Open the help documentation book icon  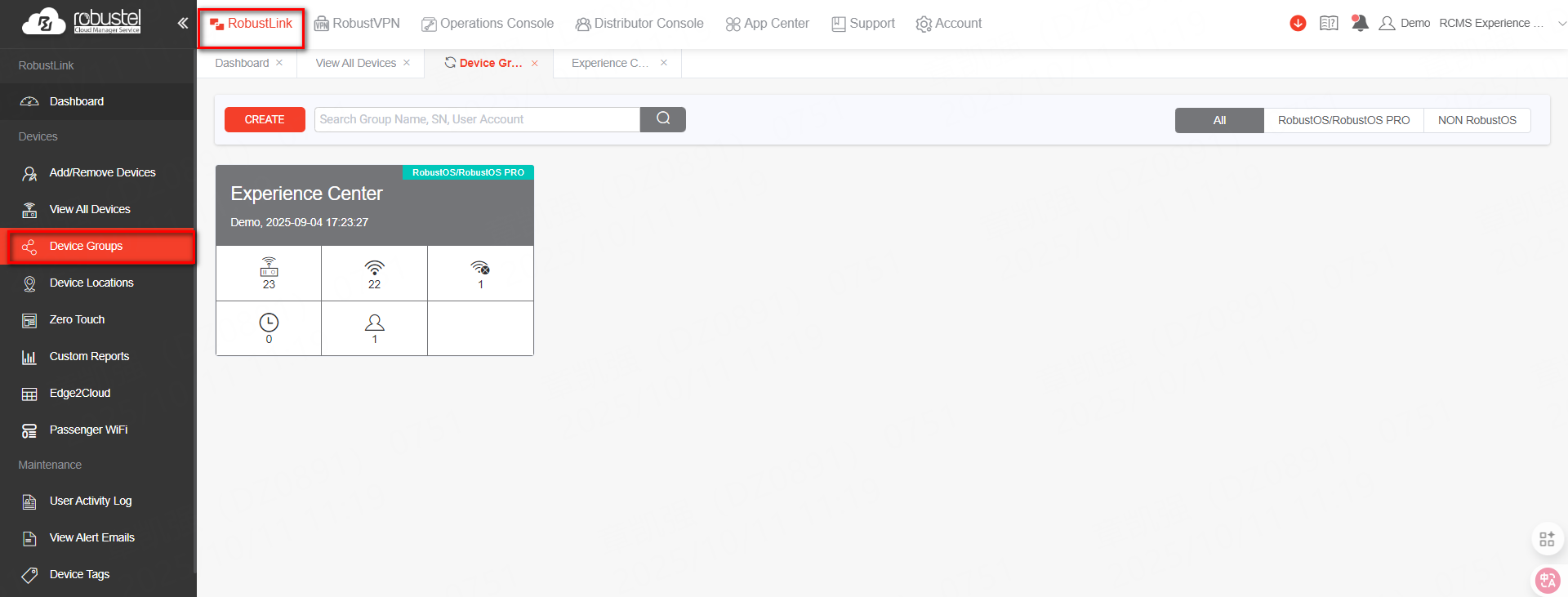click(x=1329, y=23)
